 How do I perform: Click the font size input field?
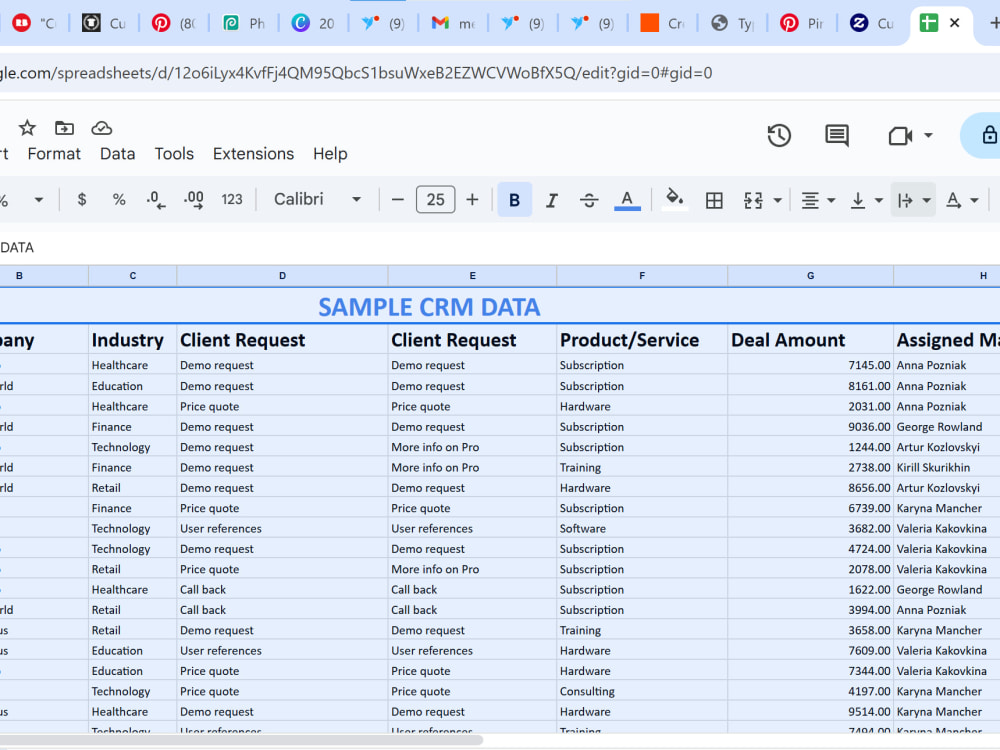click(436, 200)
